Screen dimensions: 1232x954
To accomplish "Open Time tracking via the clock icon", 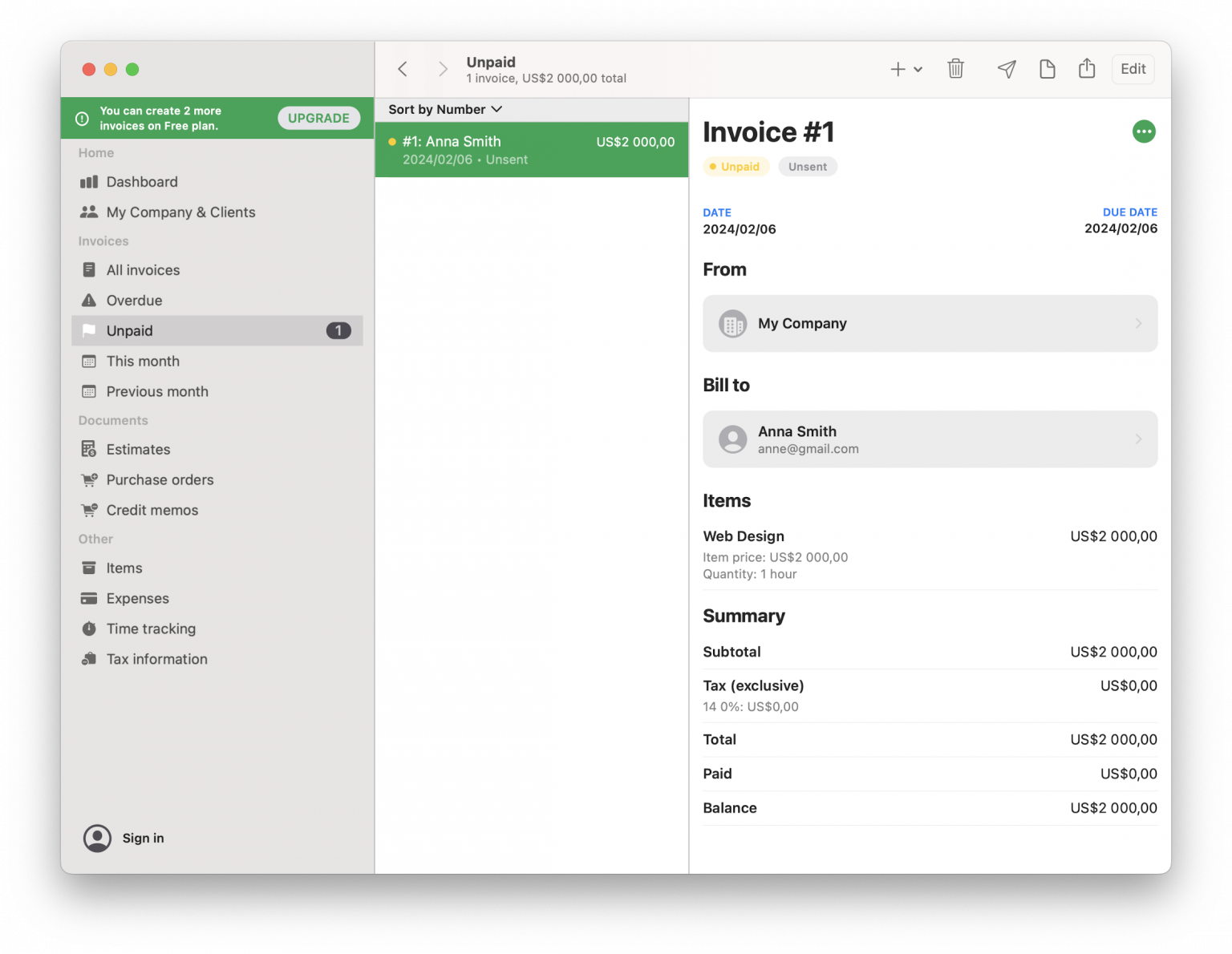I will point(89,629).
